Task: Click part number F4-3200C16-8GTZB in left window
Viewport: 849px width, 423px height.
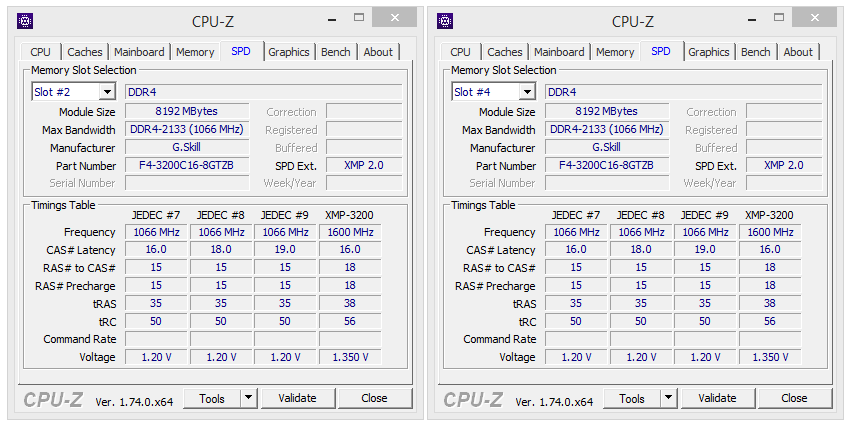Action: tap(187, 165)
